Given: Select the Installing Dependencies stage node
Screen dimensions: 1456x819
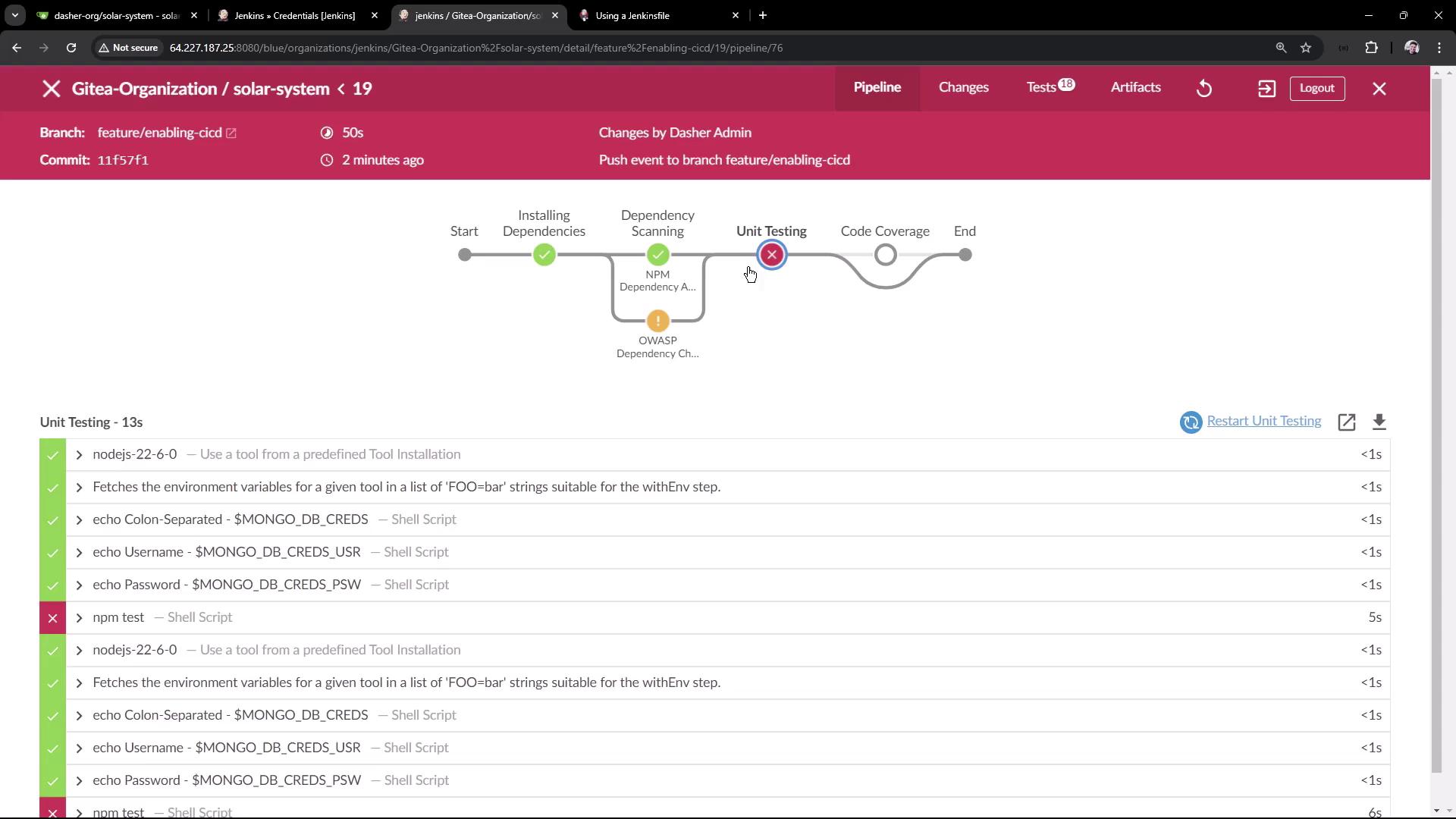Looking at the screenshot, I should click(x=544, y=255).
